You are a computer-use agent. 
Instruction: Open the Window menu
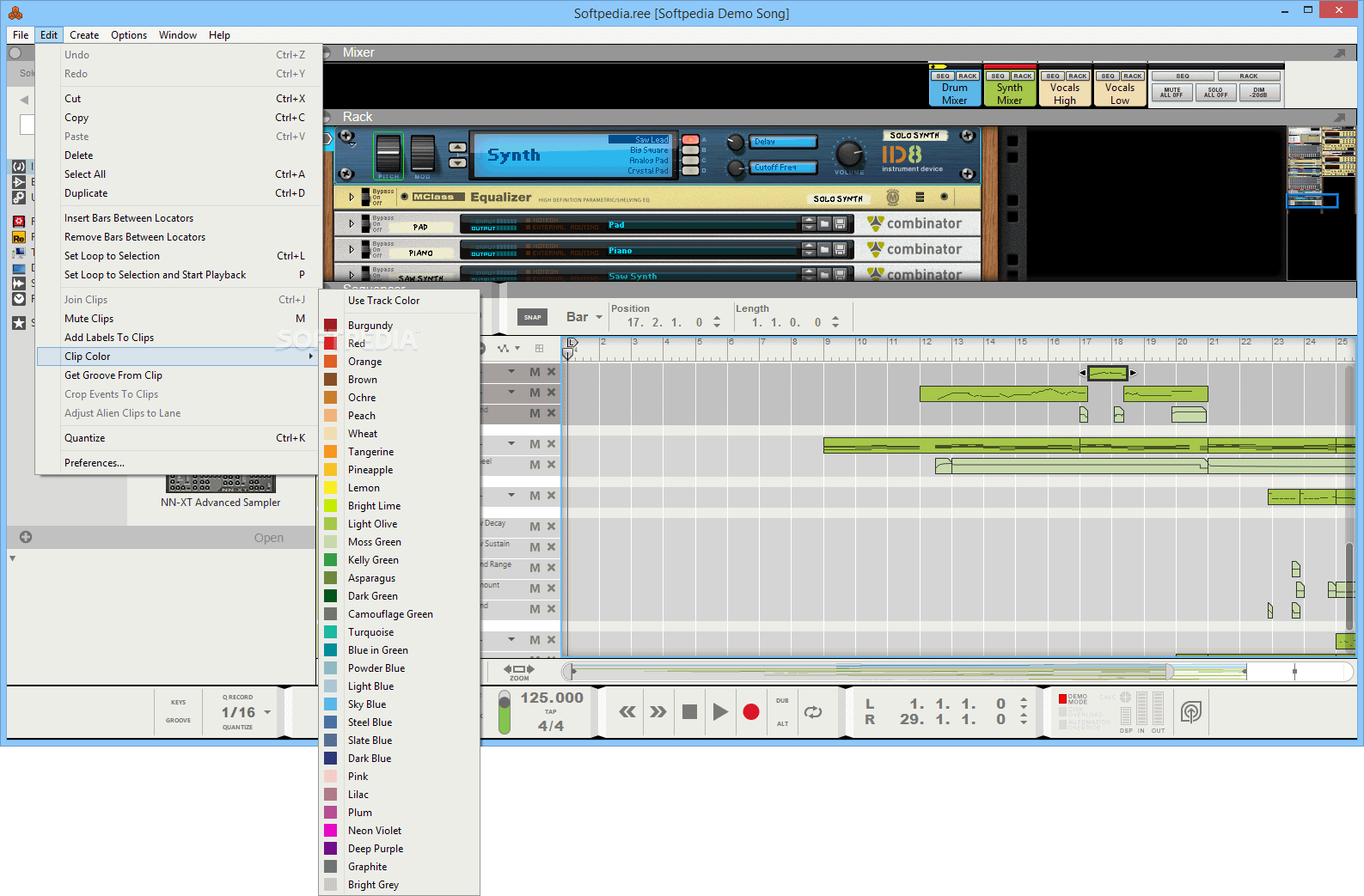178,35
